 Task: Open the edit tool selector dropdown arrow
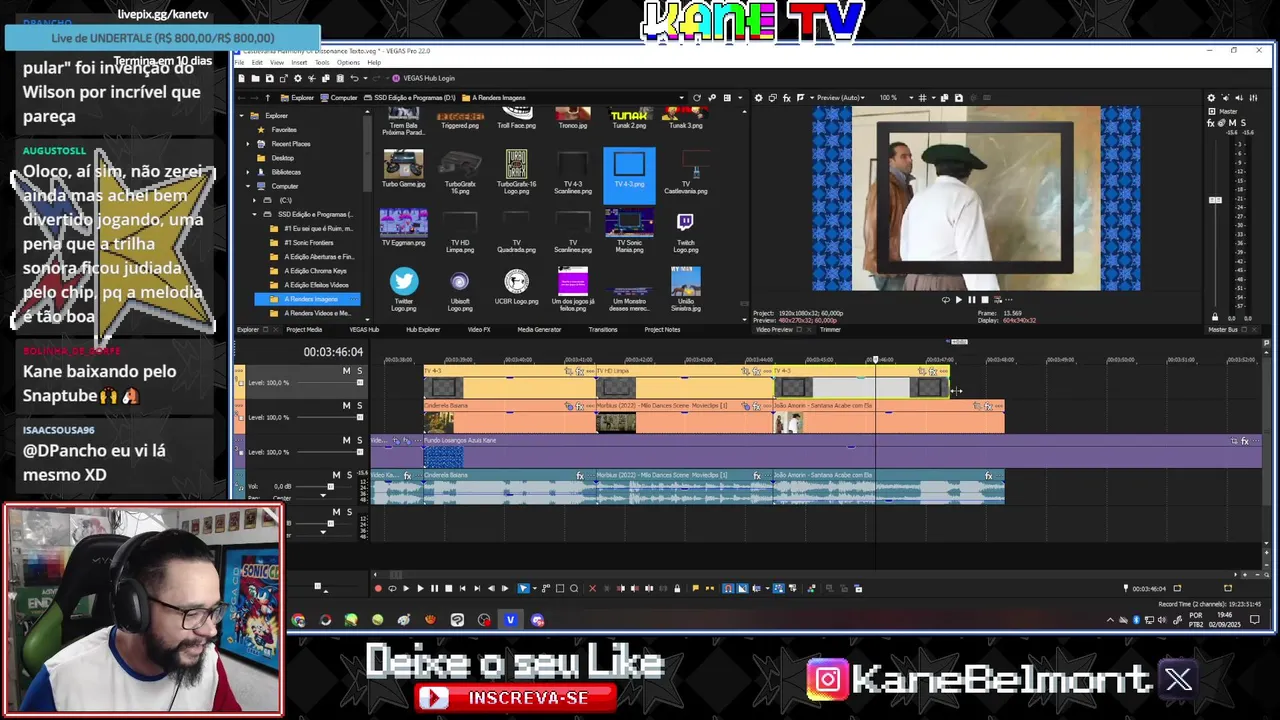535,588
